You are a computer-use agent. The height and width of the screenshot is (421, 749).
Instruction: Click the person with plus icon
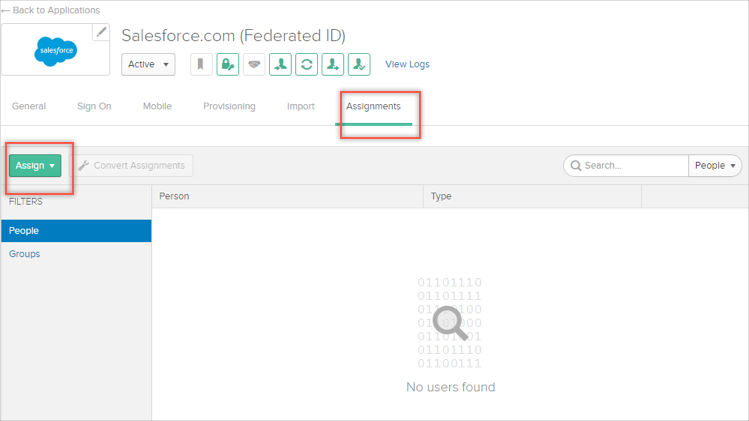coord(333,64)
